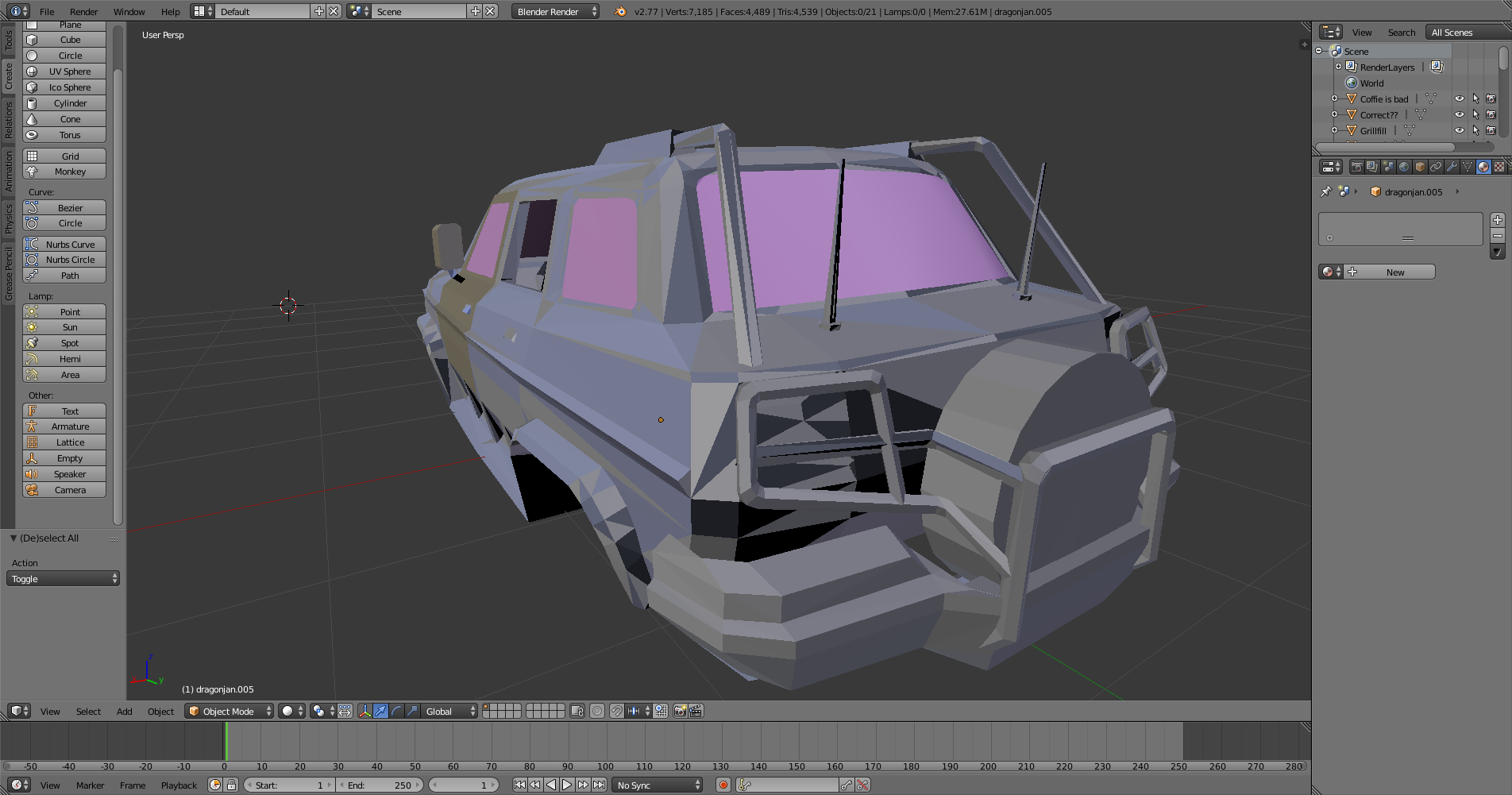Jump to the timeline end frame
This screenshot has width=1512, height=795.
[x=599, y=785]
